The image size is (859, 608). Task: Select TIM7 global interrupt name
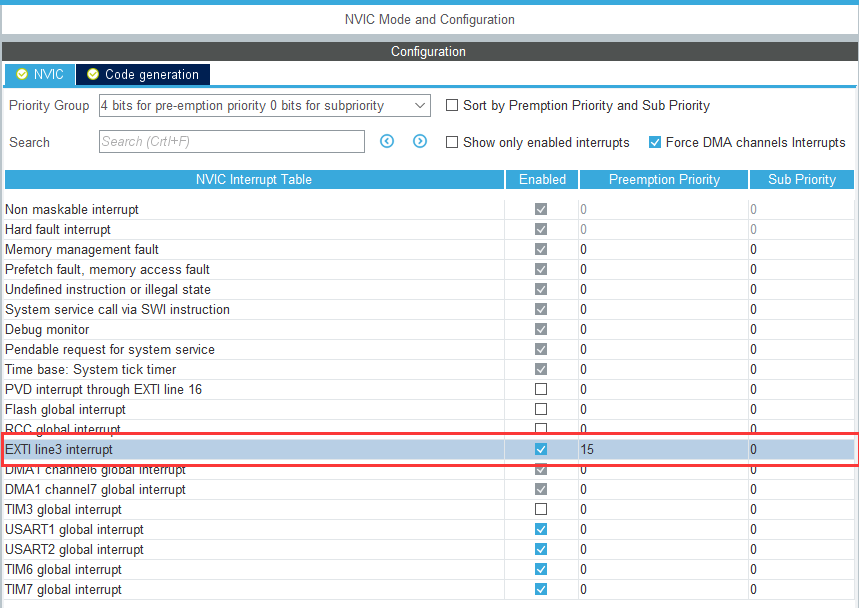pyautogui.click(x=63, y=589)
